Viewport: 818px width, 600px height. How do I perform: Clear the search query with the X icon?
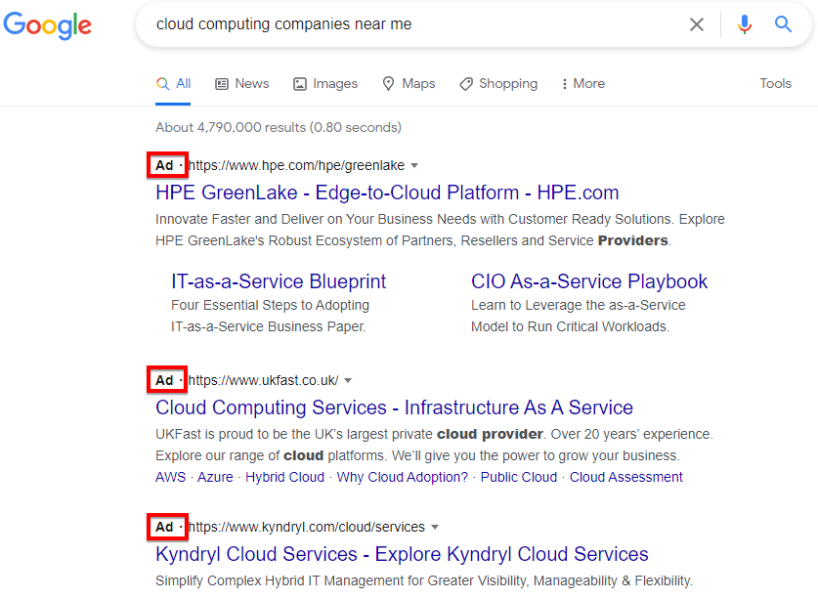pos(696,25)
